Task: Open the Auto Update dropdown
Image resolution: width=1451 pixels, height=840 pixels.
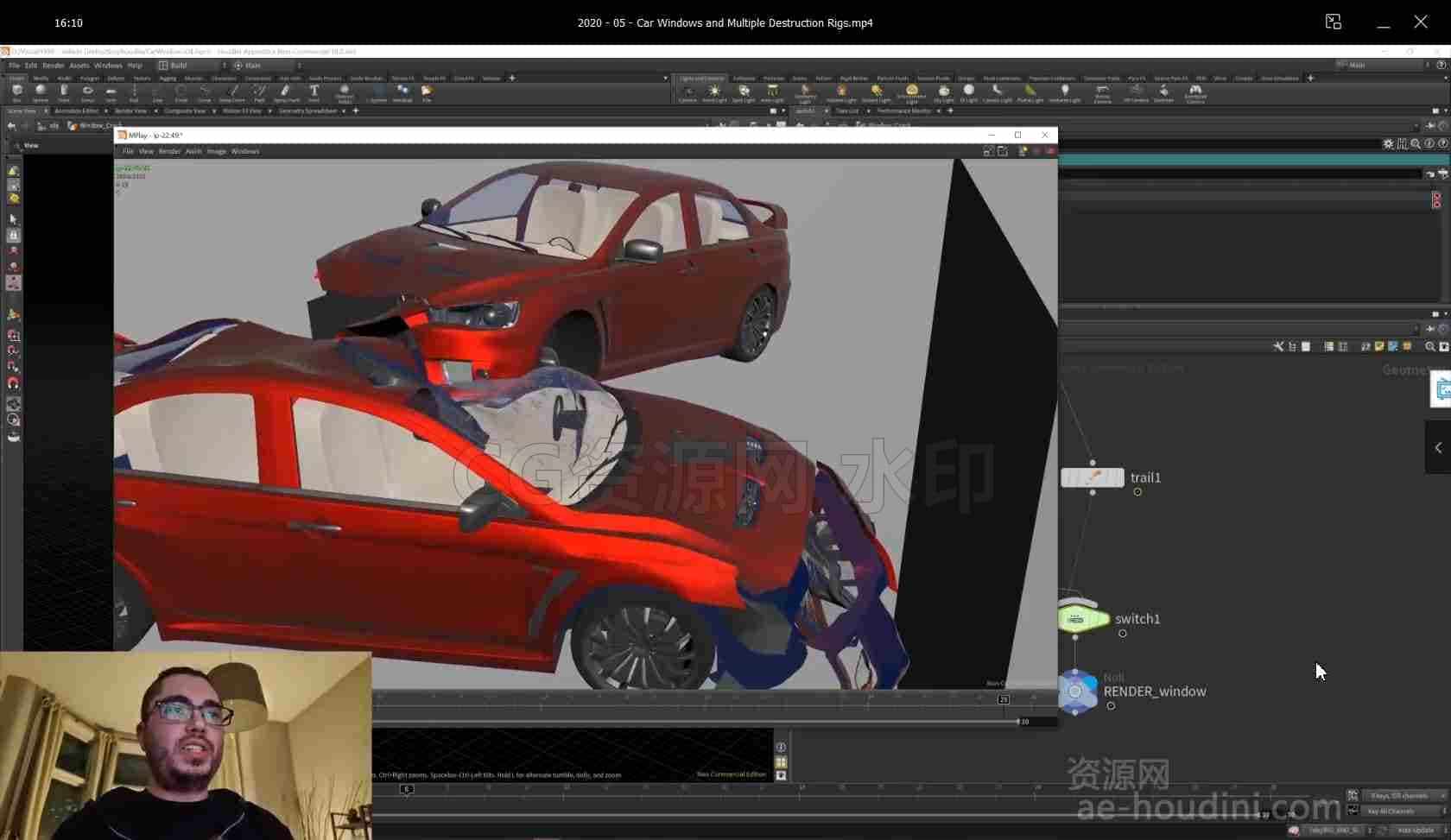Action: [1420, 831]
